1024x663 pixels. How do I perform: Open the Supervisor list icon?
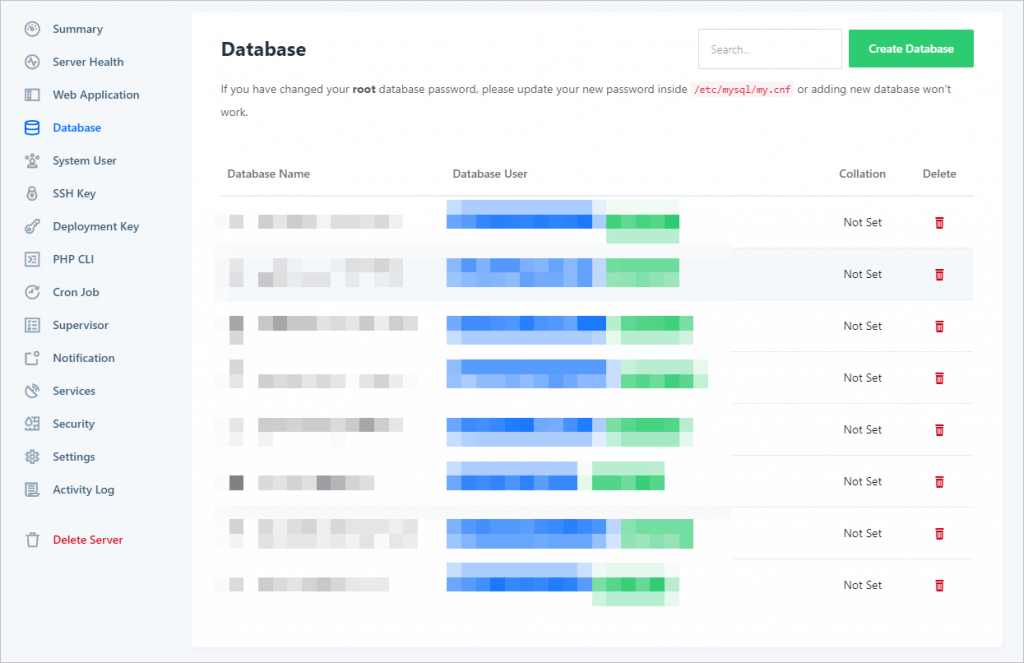coord(31,325)
